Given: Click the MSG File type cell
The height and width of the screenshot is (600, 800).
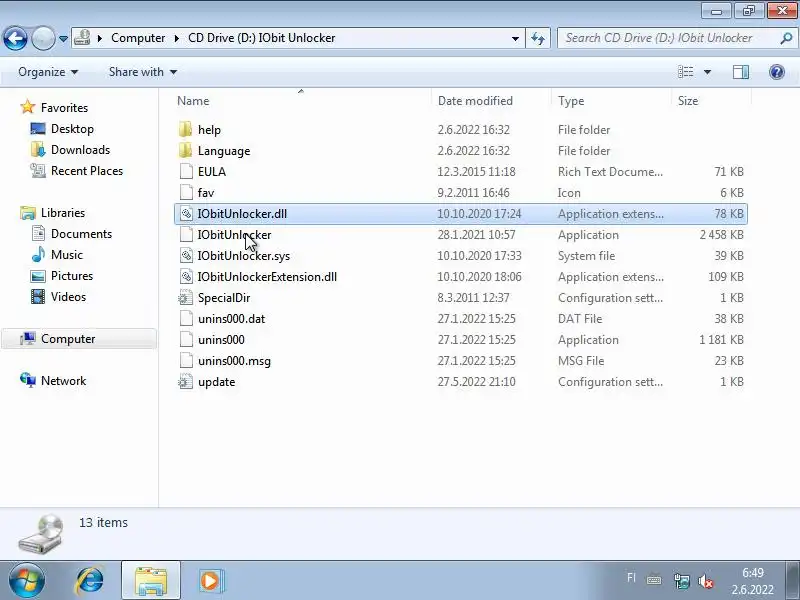Looking at the screenshot, I should point(581,361).
